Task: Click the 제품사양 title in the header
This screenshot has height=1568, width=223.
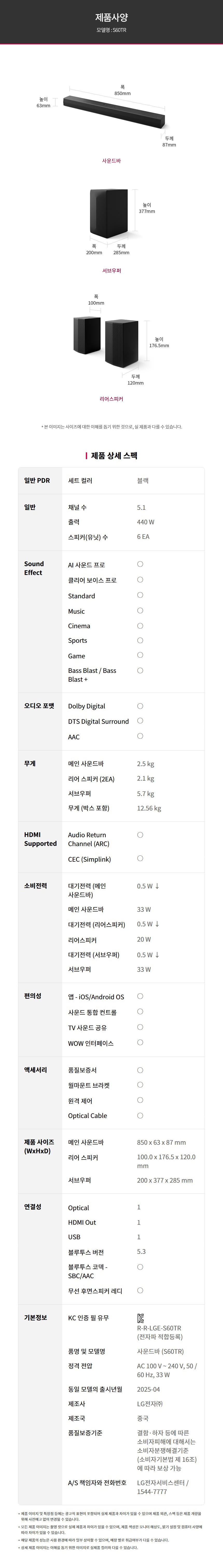Action: click(x=111, y=18)
